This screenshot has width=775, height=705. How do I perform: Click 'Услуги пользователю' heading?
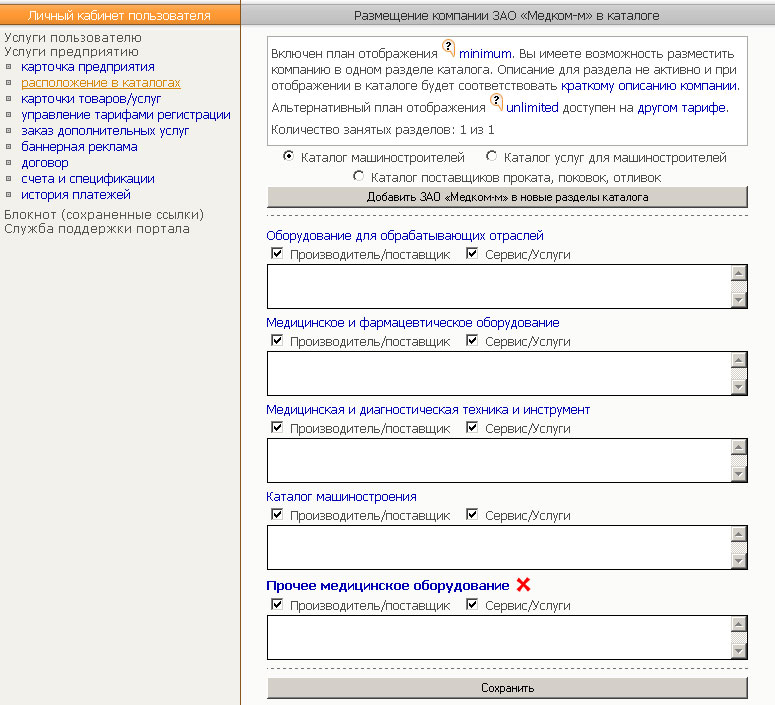[73, 38]
